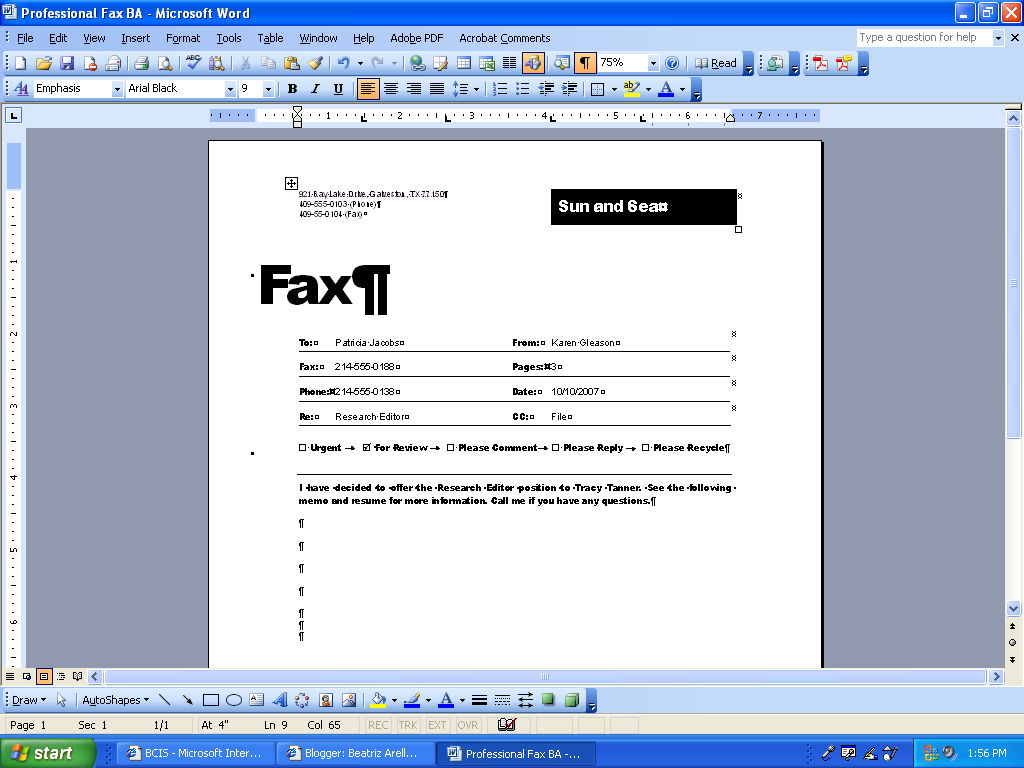Open Microsoft Word Help

point(672,63)
